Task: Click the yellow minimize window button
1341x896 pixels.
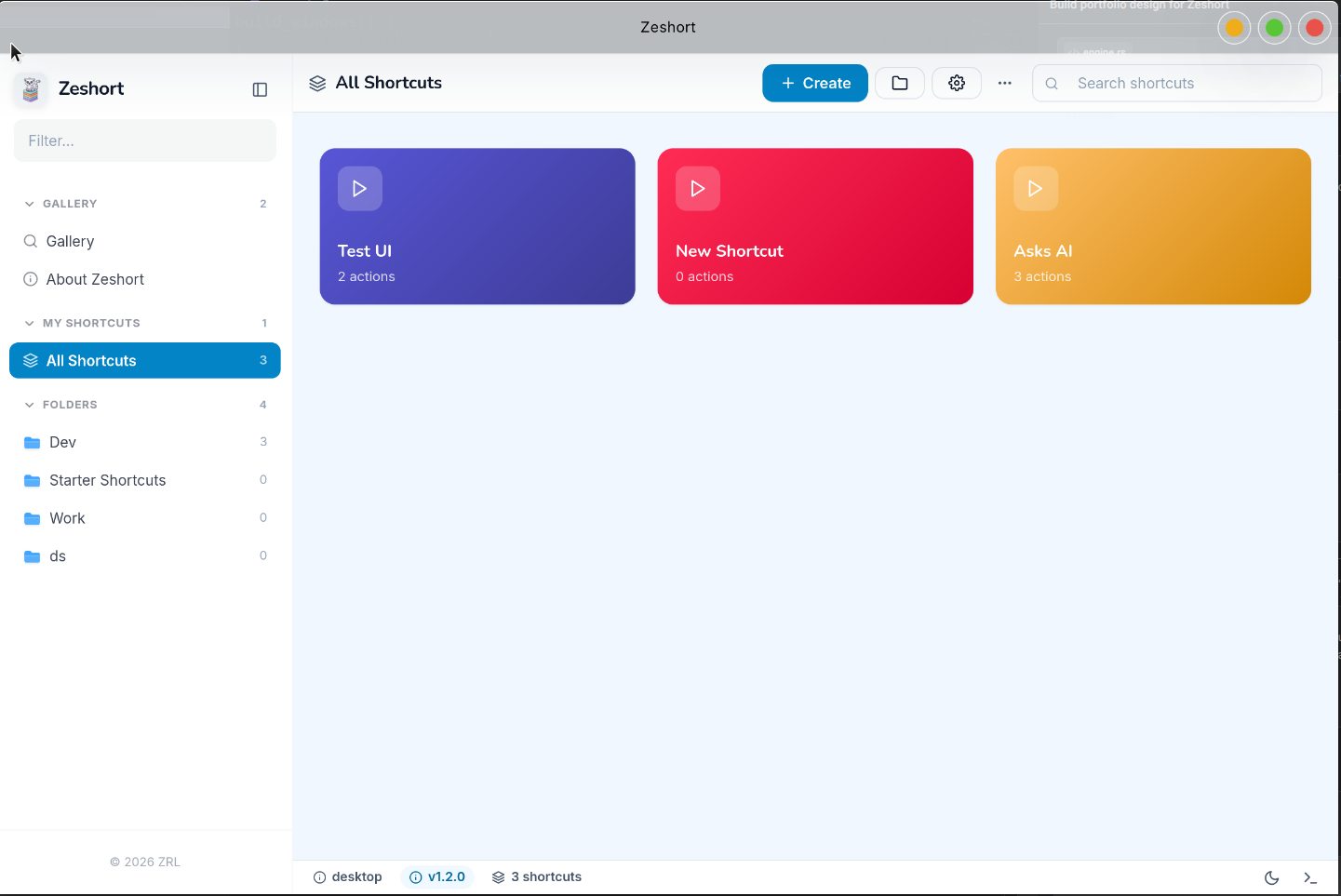Action: 1234,28
